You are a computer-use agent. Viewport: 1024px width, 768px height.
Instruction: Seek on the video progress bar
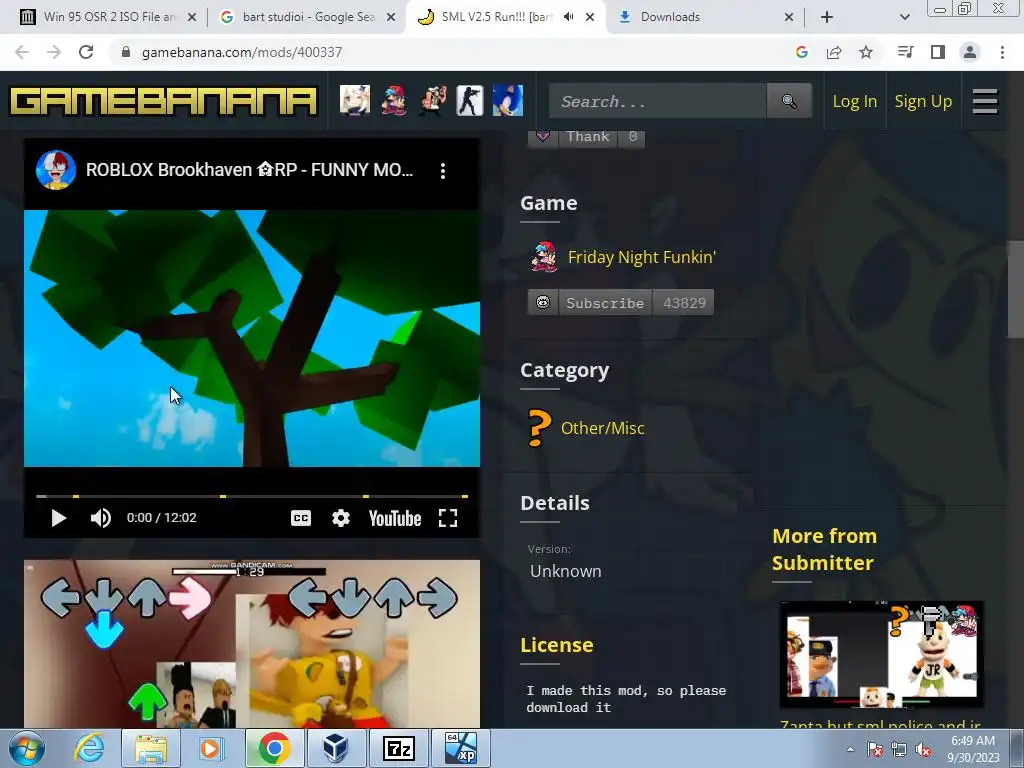click(x=252, y=496)
